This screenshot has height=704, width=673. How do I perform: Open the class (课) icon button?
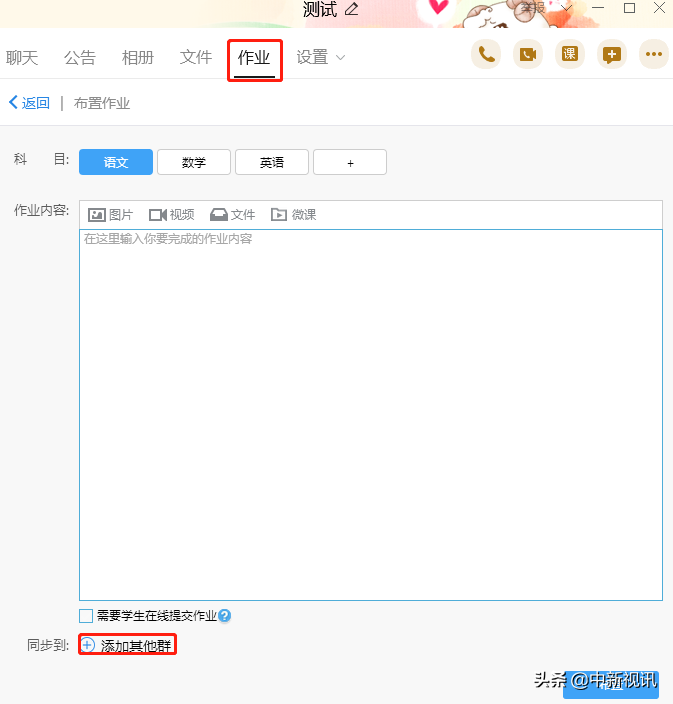point(570,54)
